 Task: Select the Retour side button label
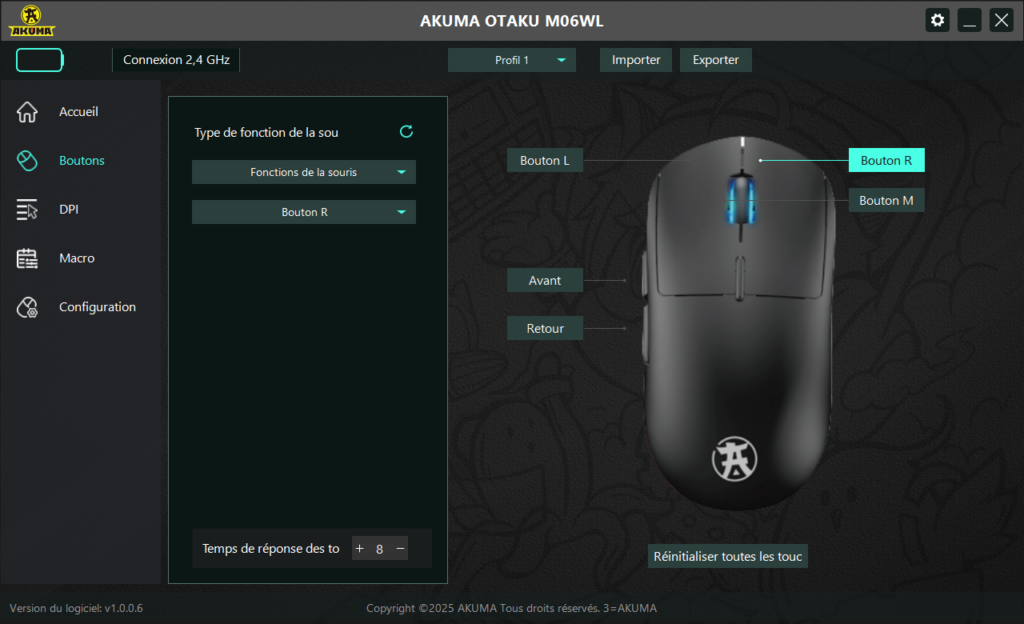pyautogui.click(x=545, y=328)
